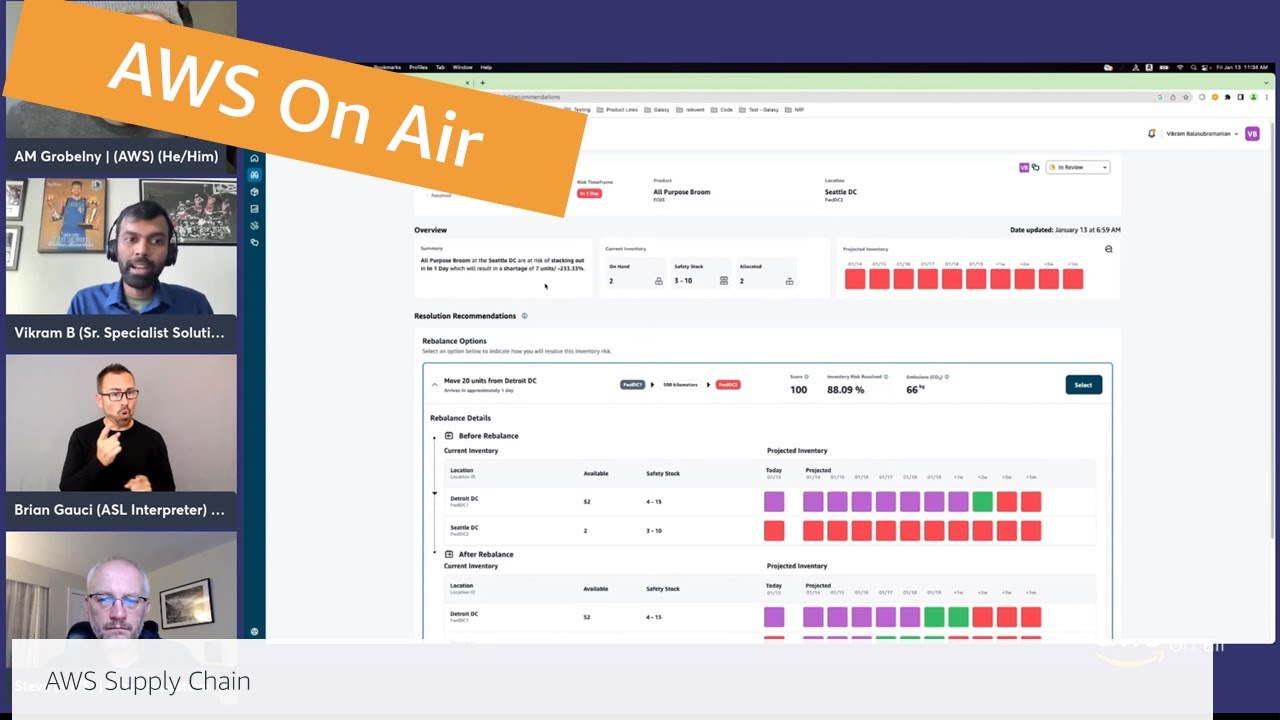Collapse the Move 20 units rebalance option
The image size is (1280, 720).
tap(434, 384)
